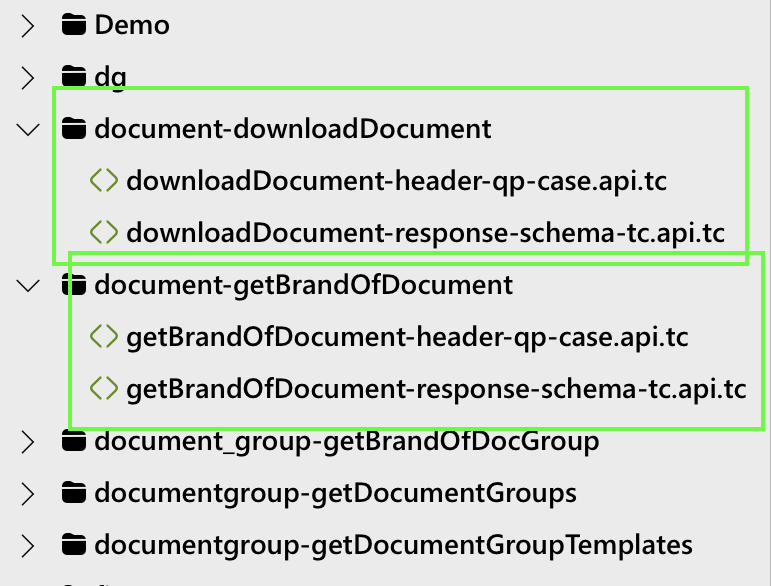771x586 pixels.
Task: Click the Demo folder icon
Action: tap(73, 25)
